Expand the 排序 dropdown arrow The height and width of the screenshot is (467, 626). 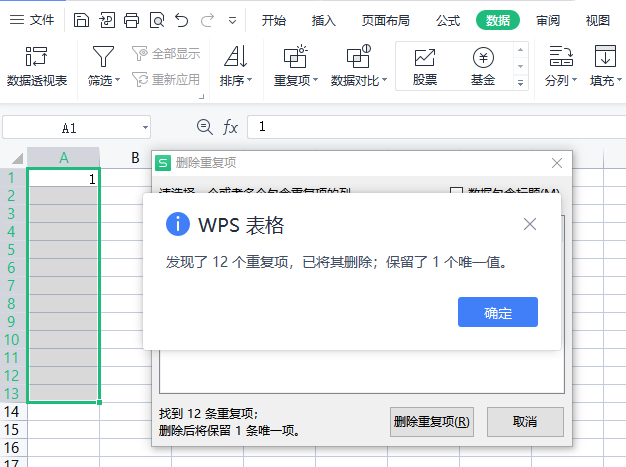coord(250,80)
